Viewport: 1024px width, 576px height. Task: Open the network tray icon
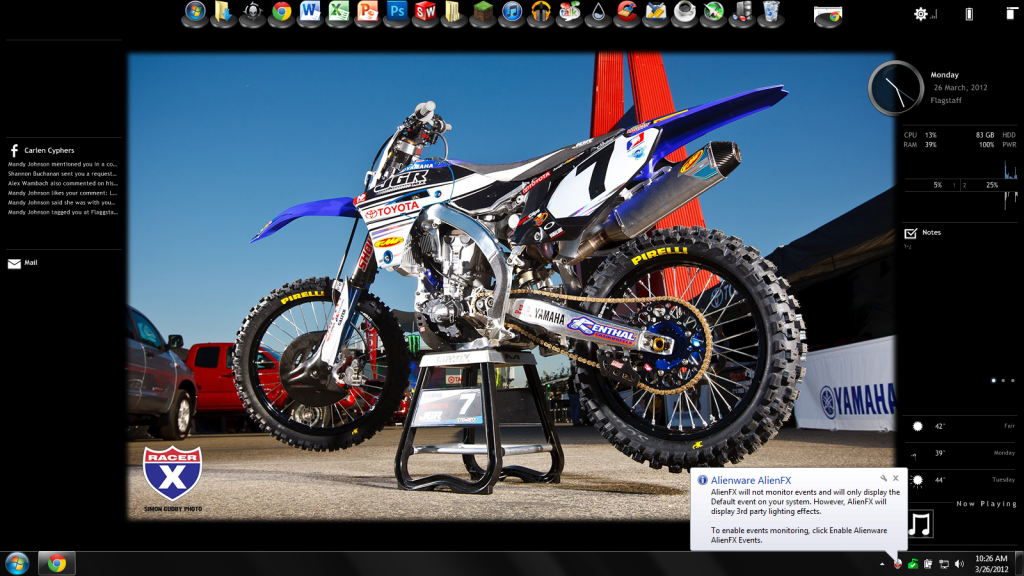point(944,564)
